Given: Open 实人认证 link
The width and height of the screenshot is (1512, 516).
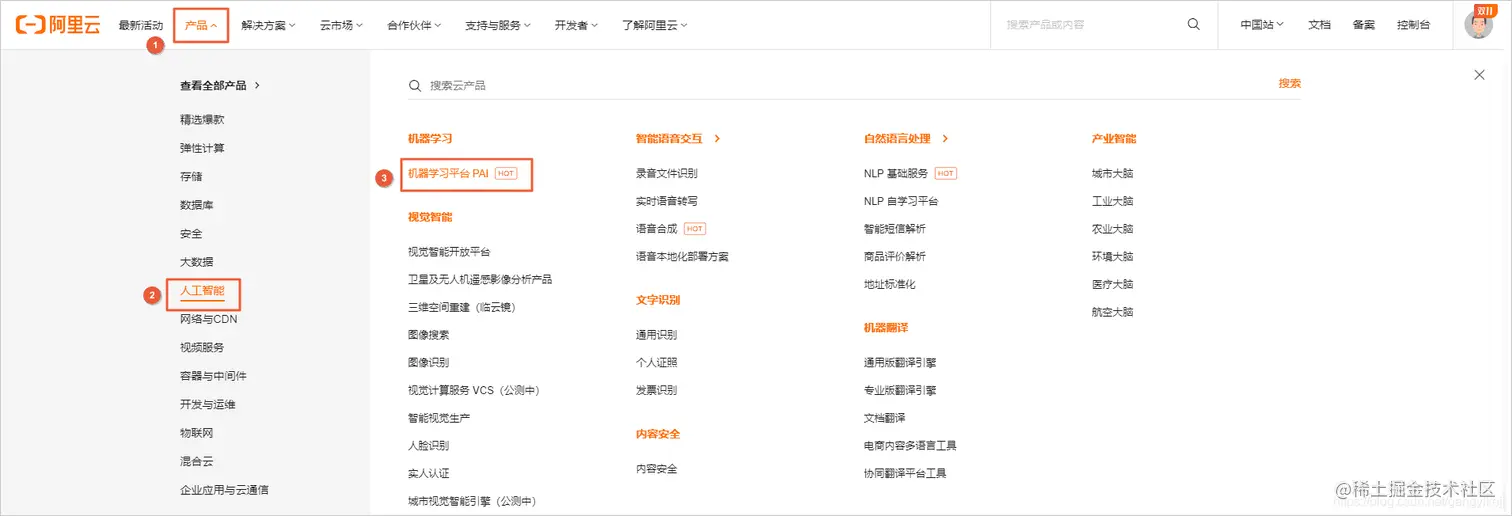Looking at the screenshot, I should click(x=428, y=473).
